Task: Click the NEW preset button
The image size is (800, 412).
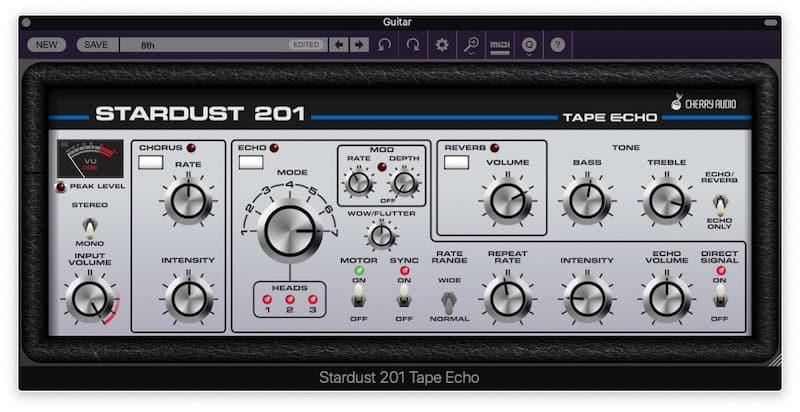Action: click(46, 45)
